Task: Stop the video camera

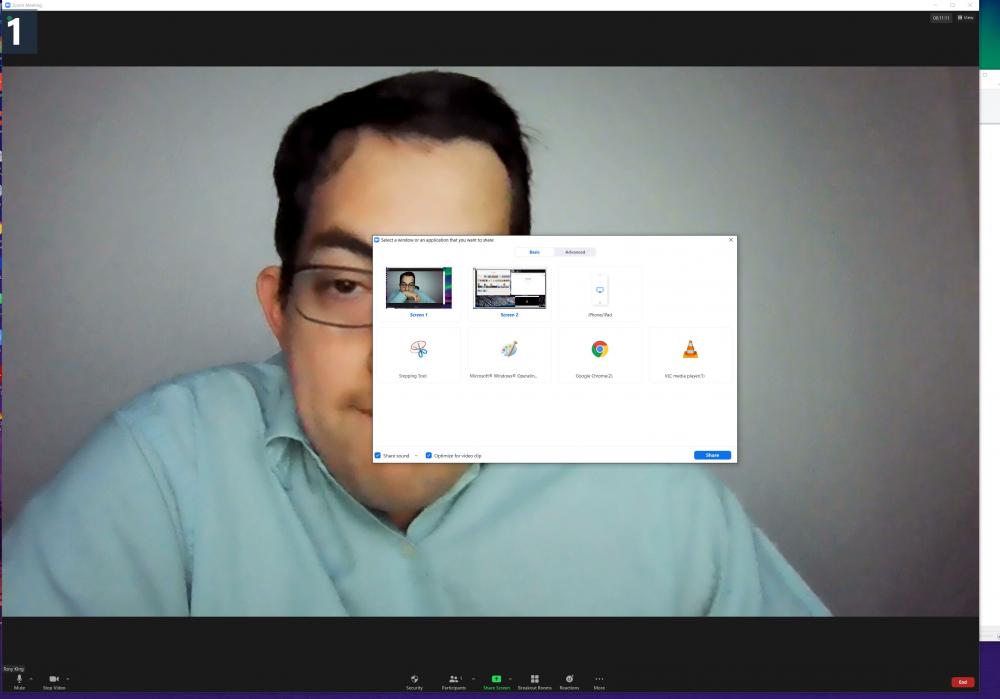Action: [x=52, y=683]
